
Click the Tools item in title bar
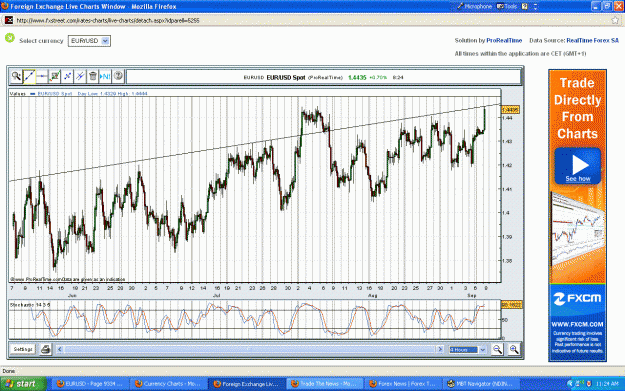point(507,6)
